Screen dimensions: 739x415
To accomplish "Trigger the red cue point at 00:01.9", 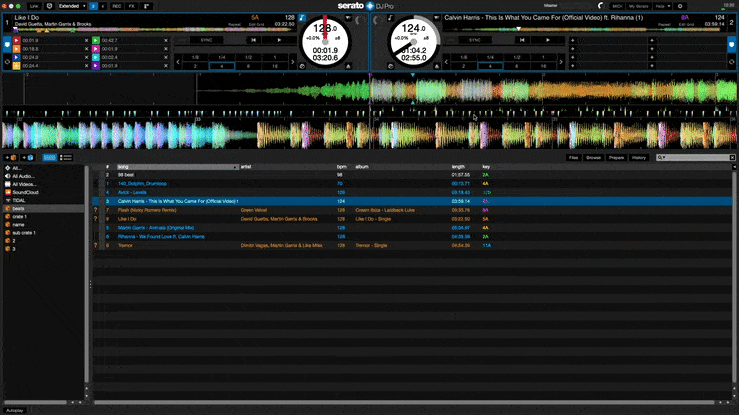I will pyautogui.click(x=16, y=41).
